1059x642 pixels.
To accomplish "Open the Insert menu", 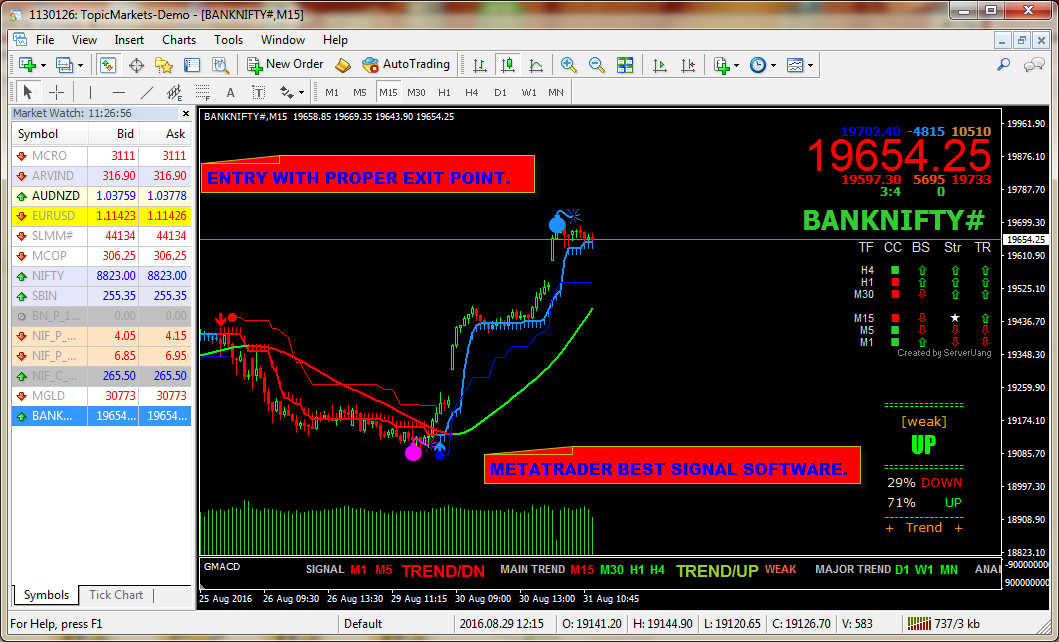I will point(129,40).
